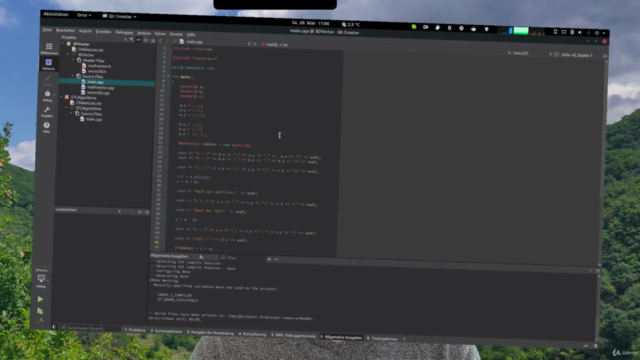Open the Debug mode in the sidebar

tap(47, 96)
